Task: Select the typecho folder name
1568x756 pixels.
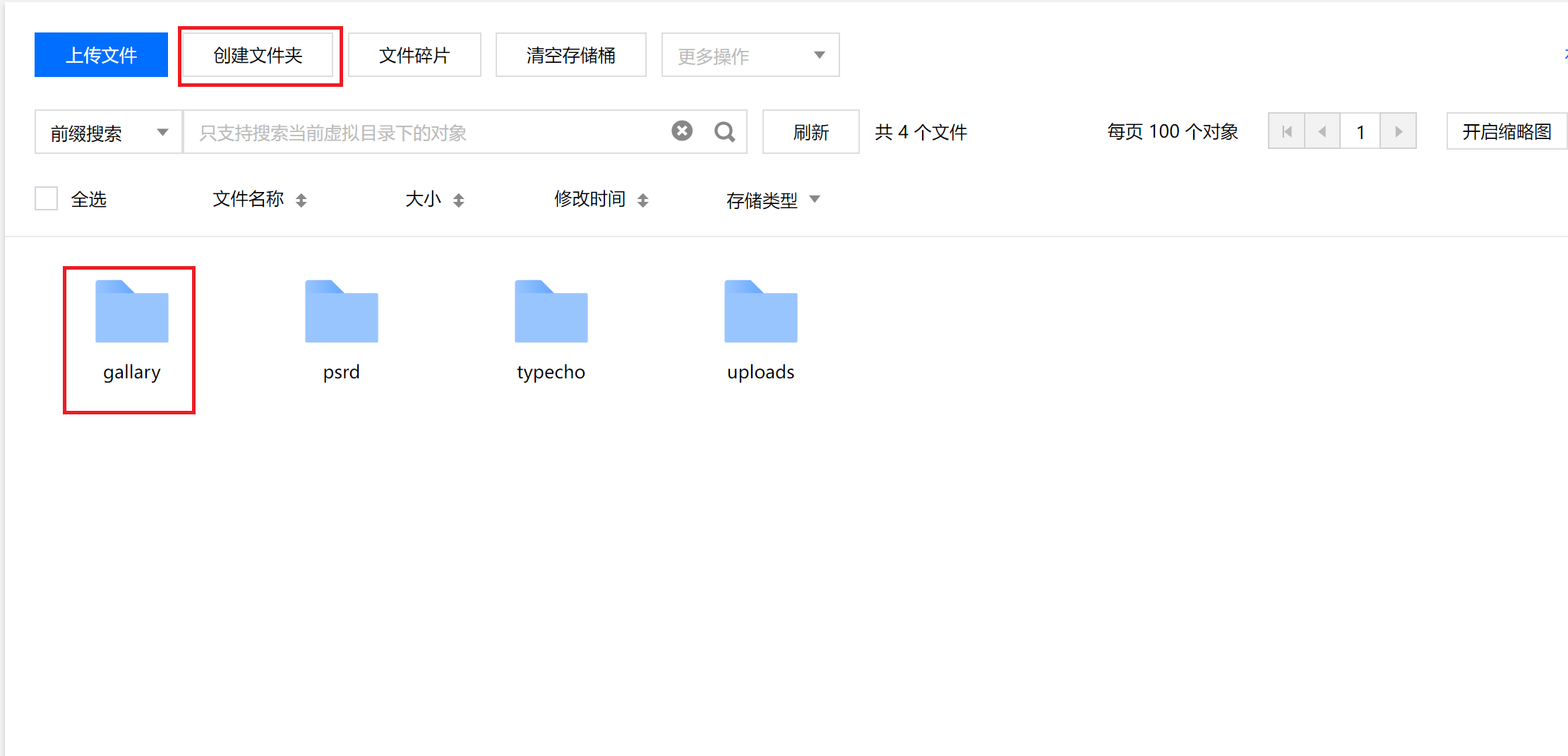Action: 551,372
